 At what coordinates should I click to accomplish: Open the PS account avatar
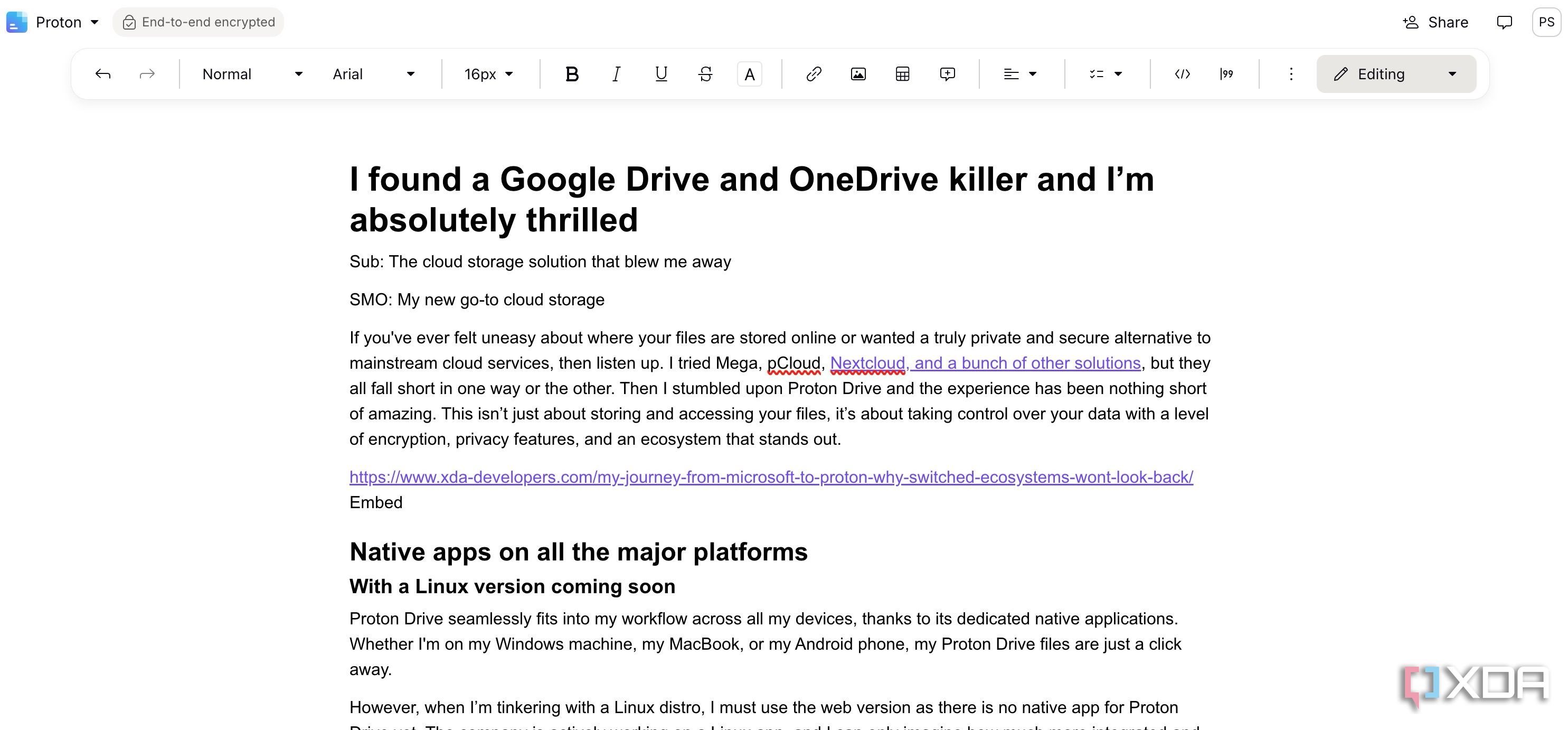pyautogui.click(x=1546, y=23)
